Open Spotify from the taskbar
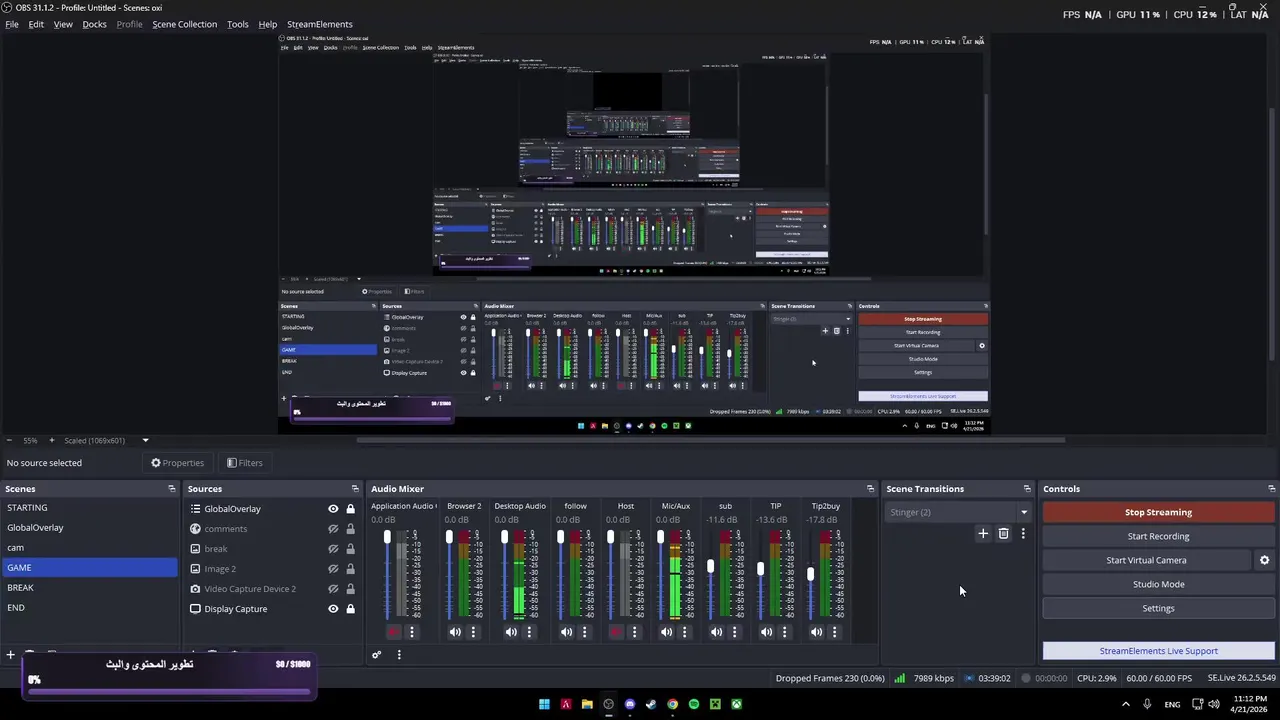The height and width of the screenshot is (720, 1280). pos(694,704)
